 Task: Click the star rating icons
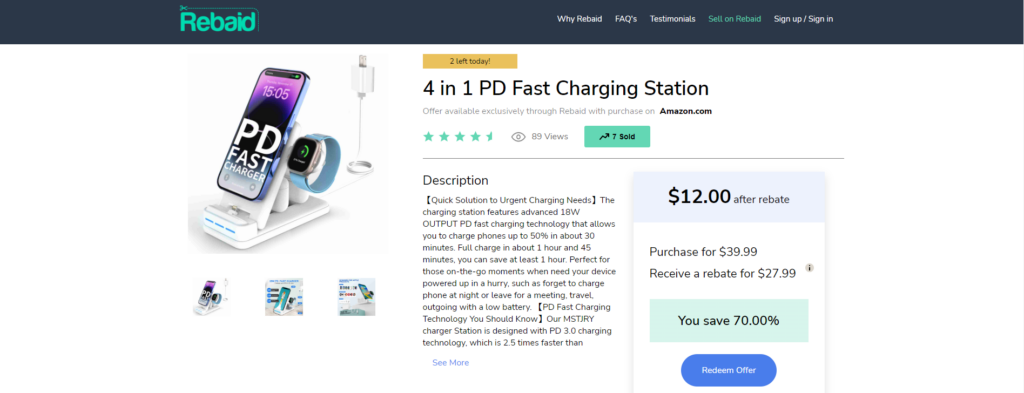point(459,136)
